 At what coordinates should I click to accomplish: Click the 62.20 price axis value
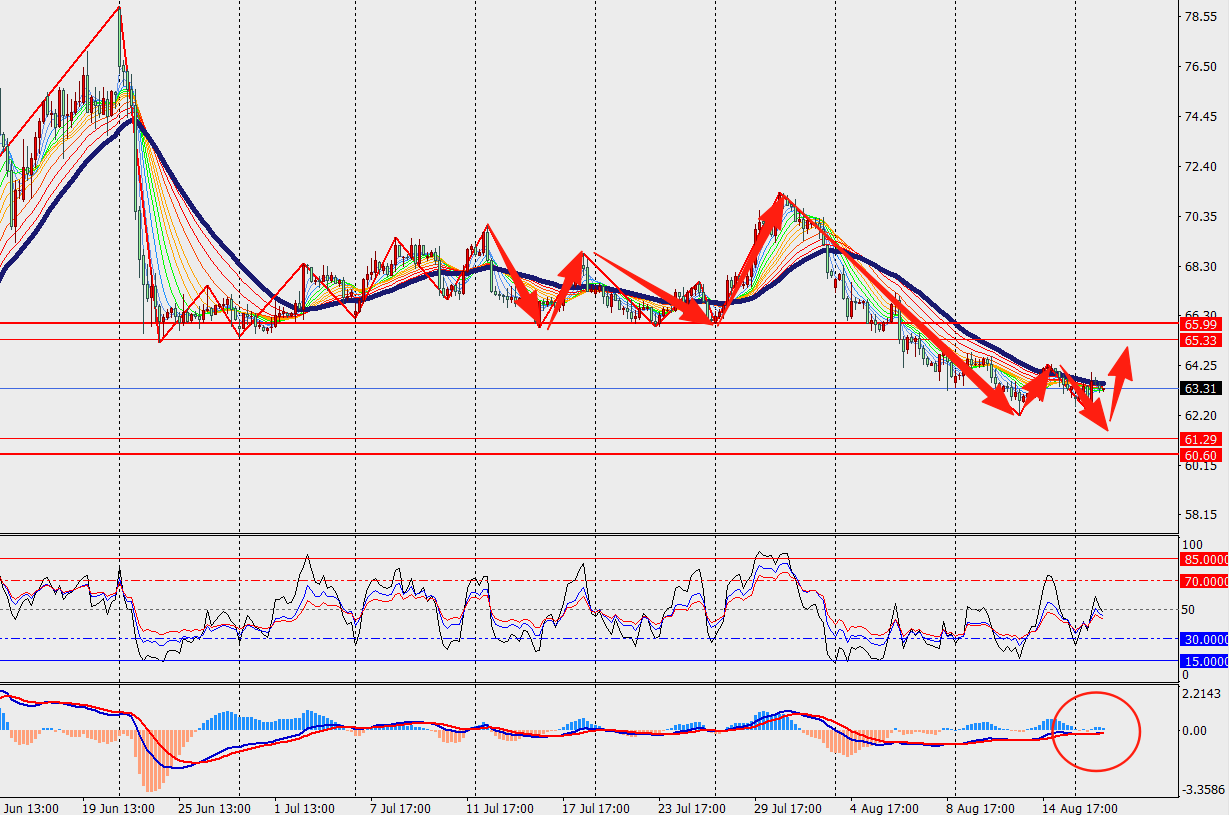click(x=1200, y=415)
